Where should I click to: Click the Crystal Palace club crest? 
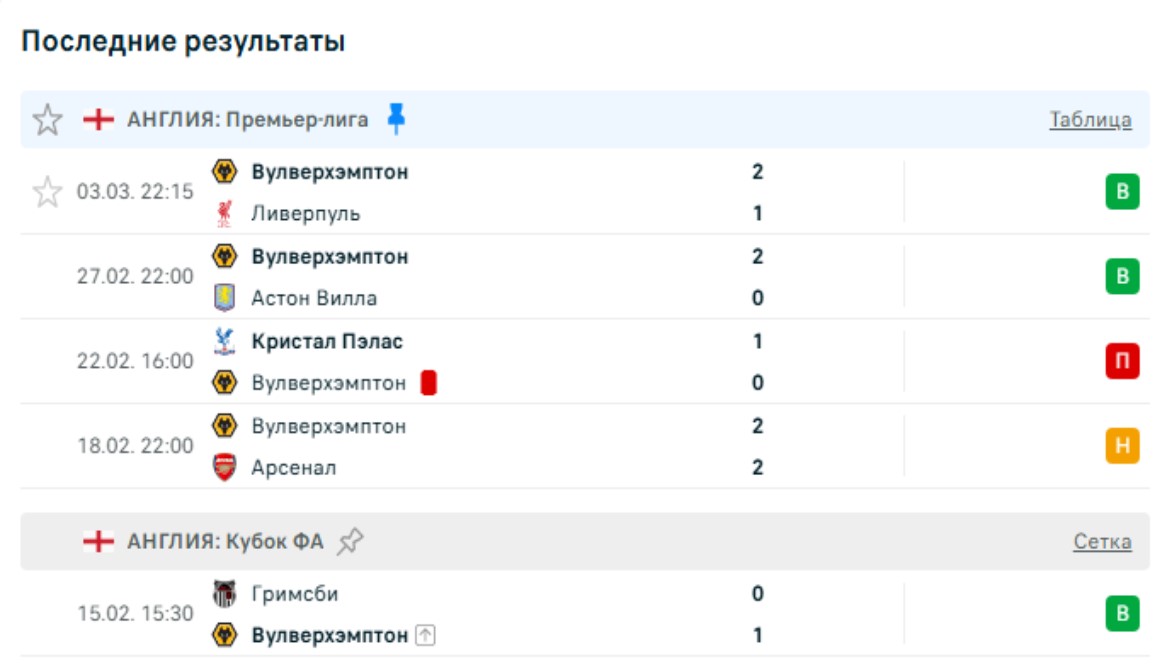click(225, 342)
